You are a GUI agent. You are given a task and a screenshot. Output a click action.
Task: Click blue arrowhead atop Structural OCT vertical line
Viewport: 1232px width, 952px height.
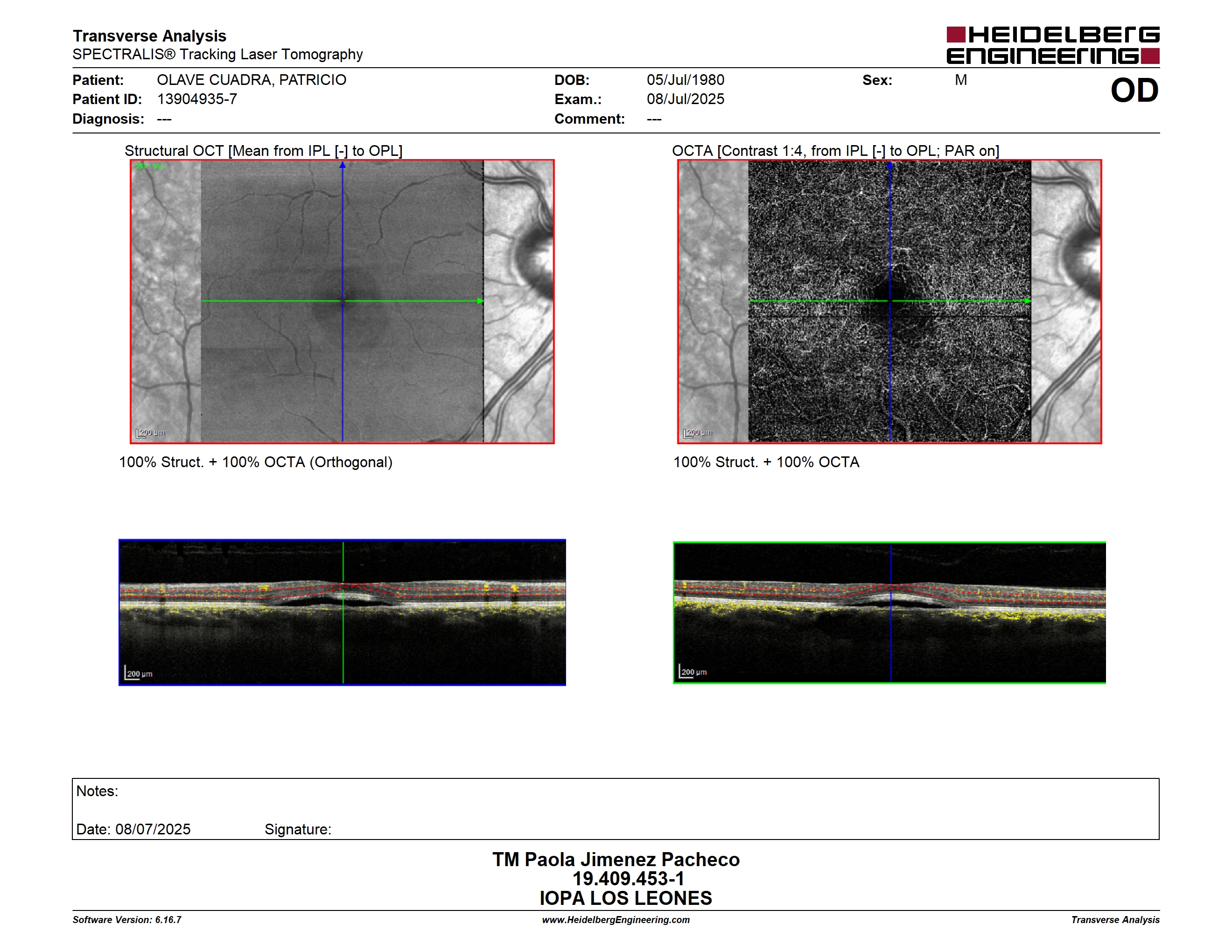[343, 165]
